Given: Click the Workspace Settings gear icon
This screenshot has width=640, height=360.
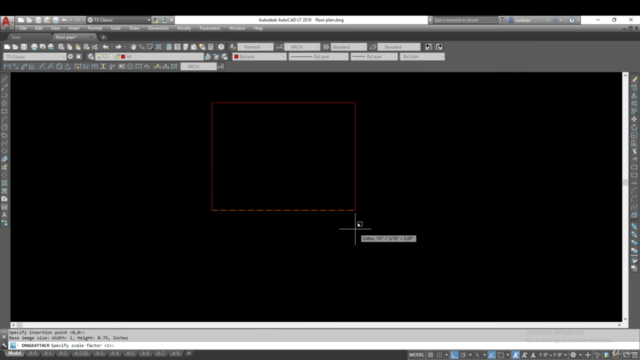Looking at the screenshot, I should (70, 57).
